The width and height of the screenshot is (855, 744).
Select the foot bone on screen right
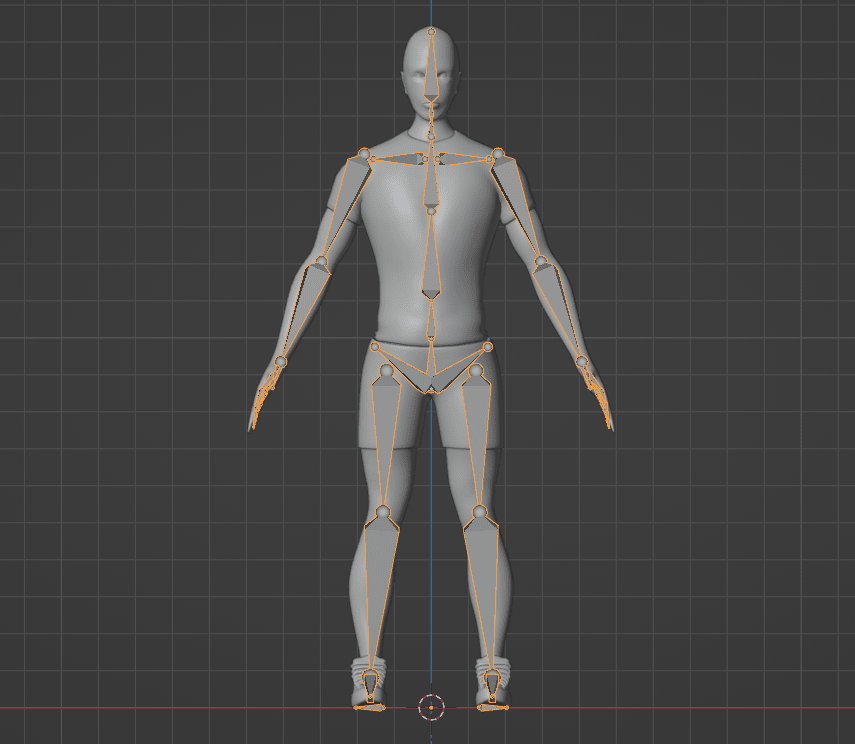pyautogui.click(x=492, y=686)
